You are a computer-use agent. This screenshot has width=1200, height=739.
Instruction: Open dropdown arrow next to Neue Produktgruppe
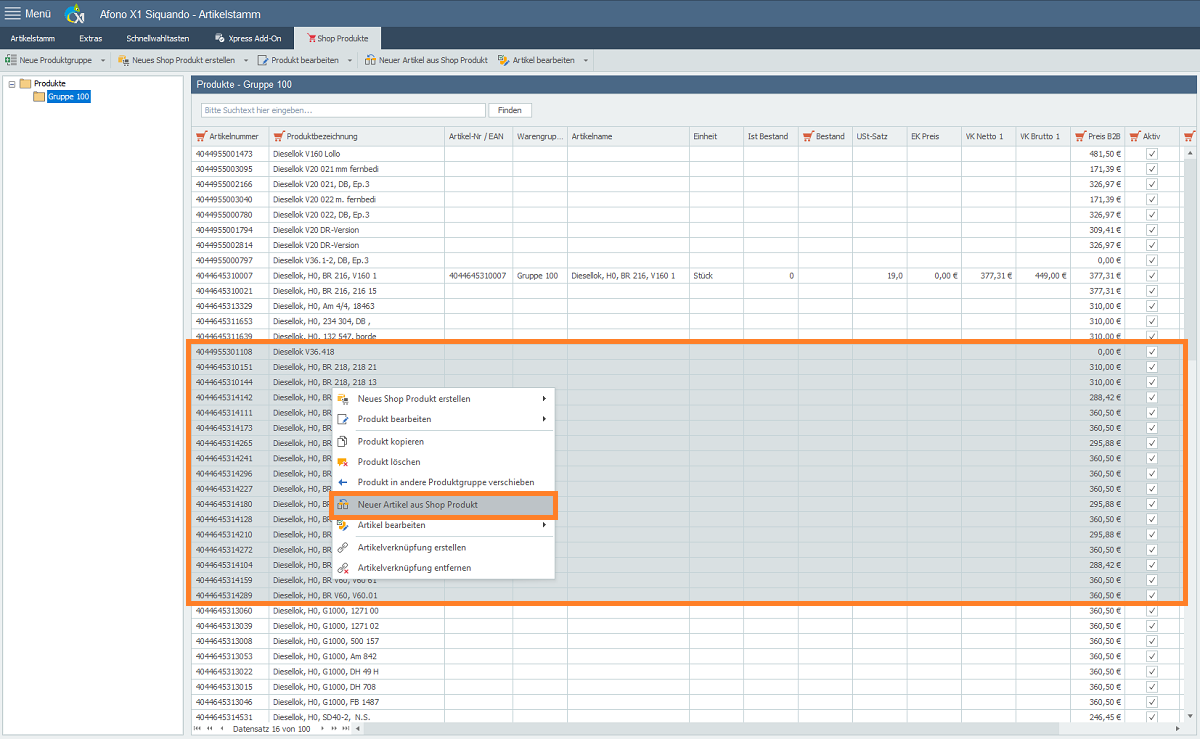tap(102, 61)
